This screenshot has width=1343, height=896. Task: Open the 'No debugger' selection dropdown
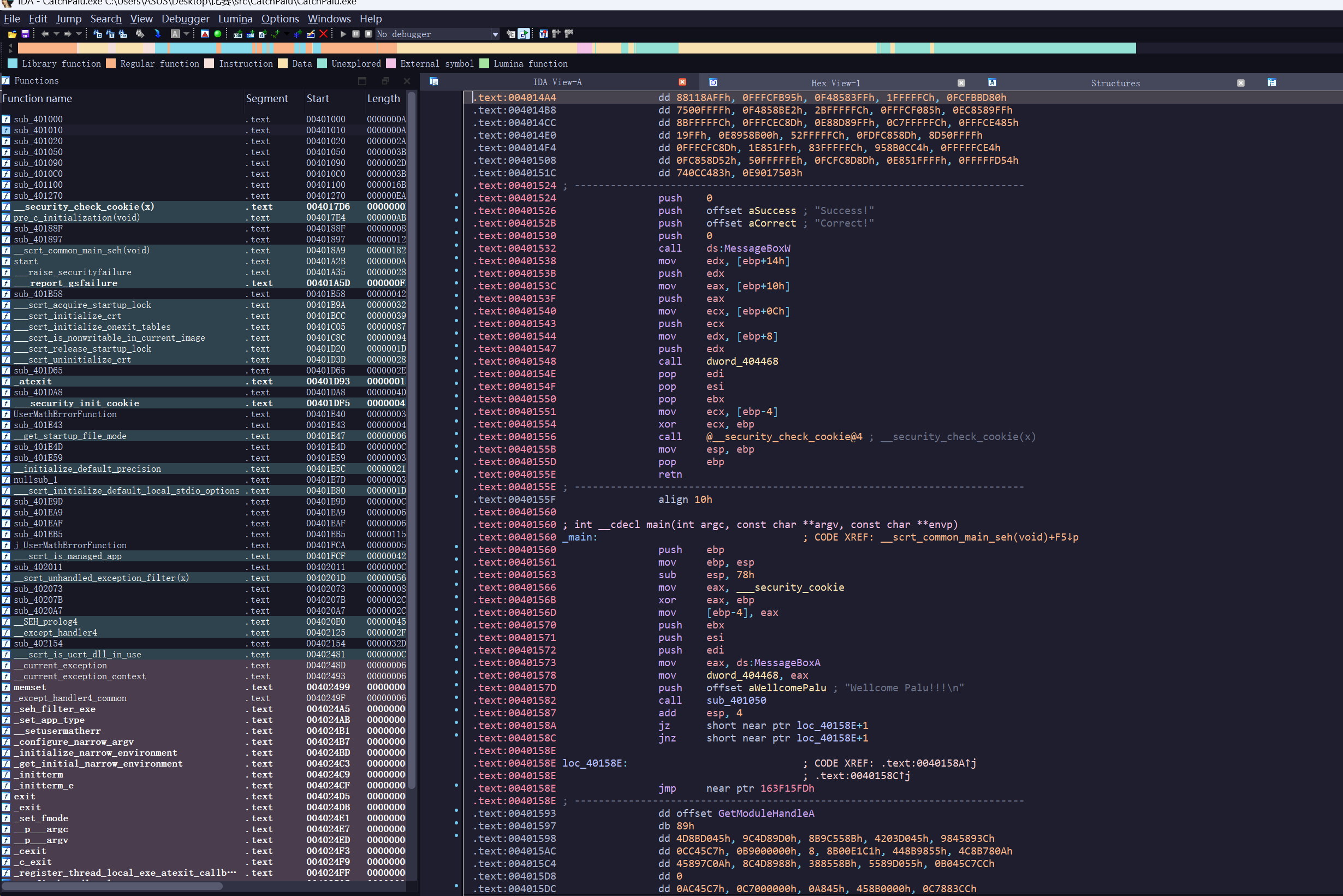tap(495, 34)
